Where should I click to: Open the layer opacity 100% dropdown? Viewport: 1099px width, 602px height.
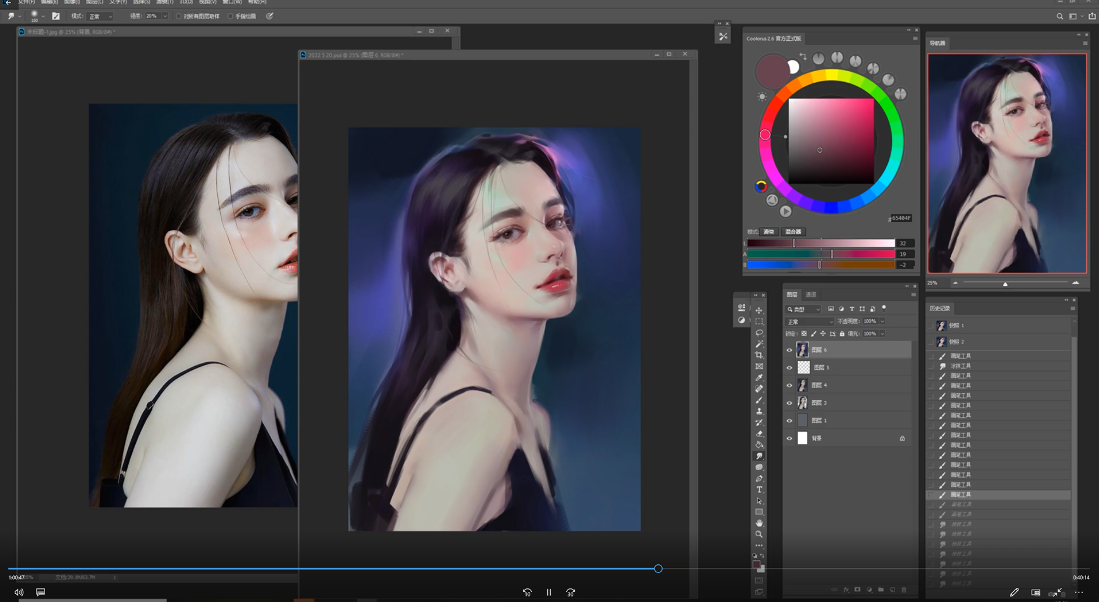point(882,322)
